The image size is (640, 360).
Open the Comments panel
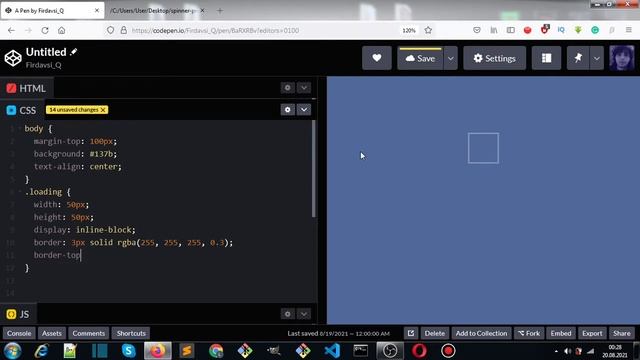(x=89, y=333)
